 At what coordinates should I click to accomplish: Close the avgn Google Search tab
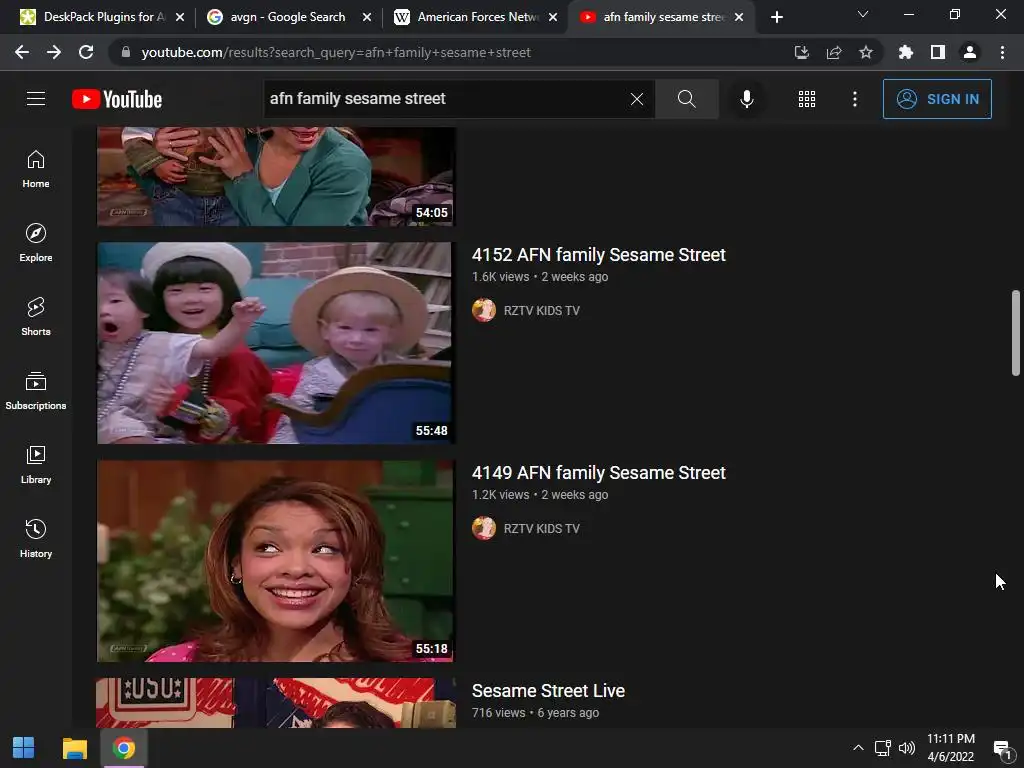(367, 17)
